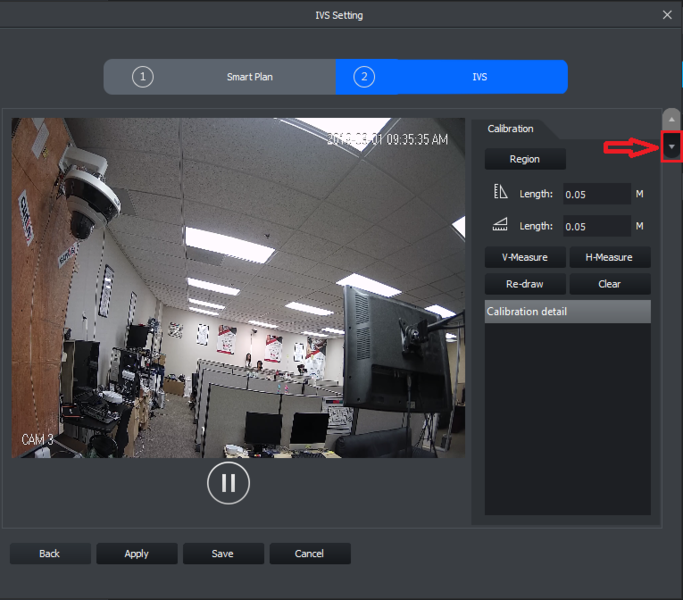Screen dimensions: 683x600
Task: Click the horizontal length ruler icon
Action: pyautogui.click(x=502, y=226)
